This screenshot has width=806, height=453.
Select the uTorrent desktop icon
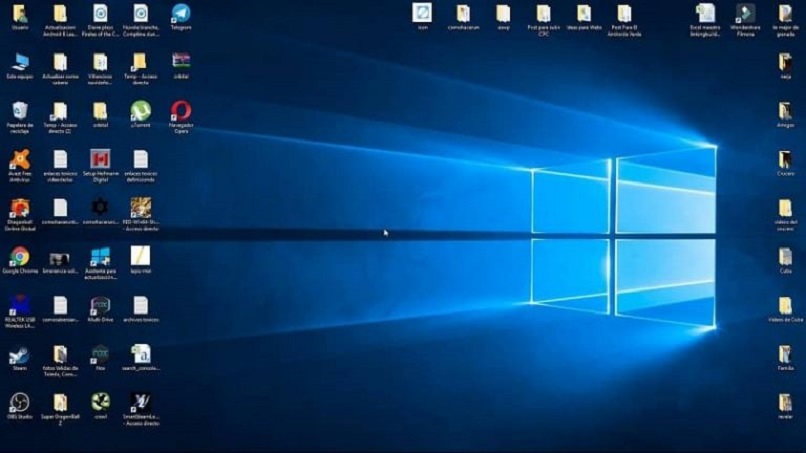click(140, 110)
